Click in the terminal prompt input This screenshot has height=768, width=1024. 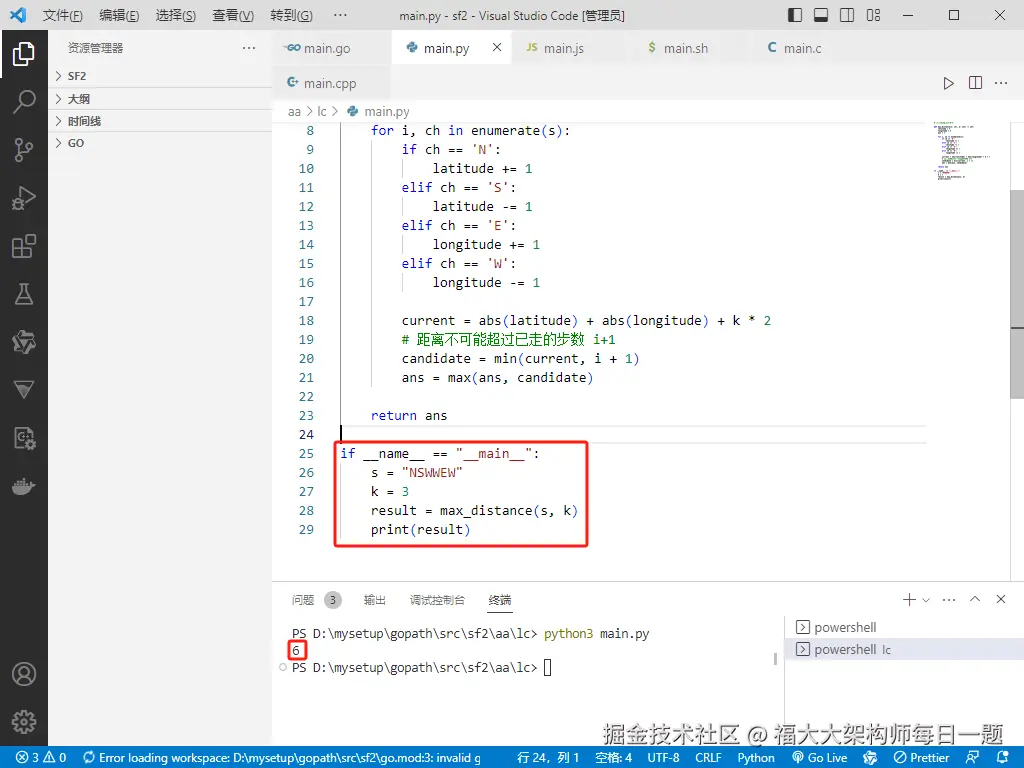(x=547, y=667)
